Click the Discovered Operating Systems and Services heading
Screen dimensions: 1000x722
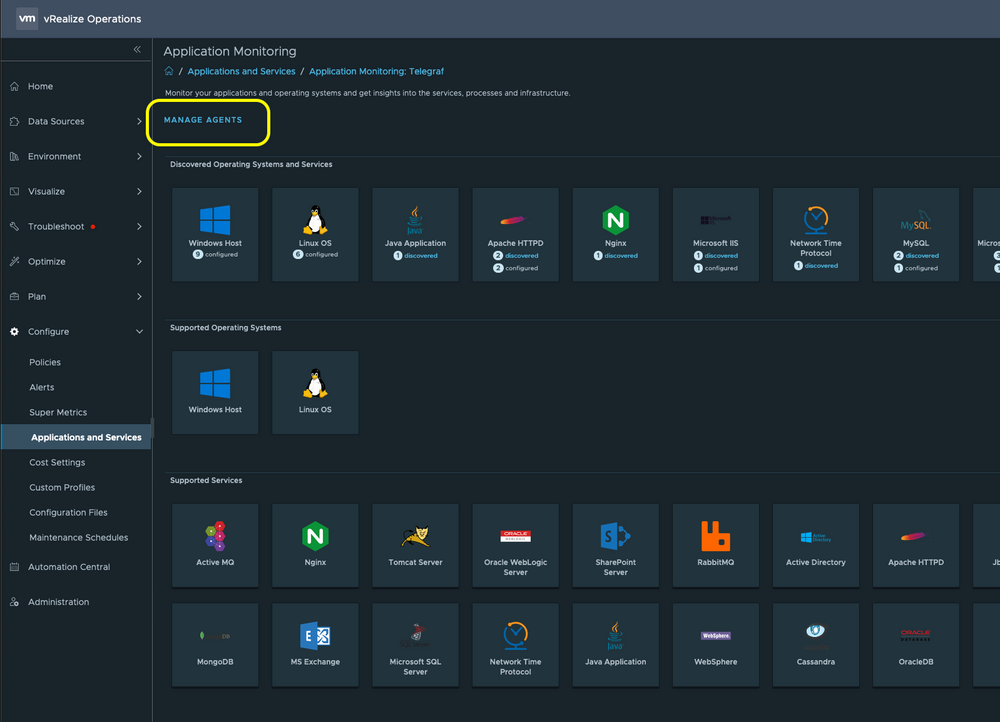[251, 165]
